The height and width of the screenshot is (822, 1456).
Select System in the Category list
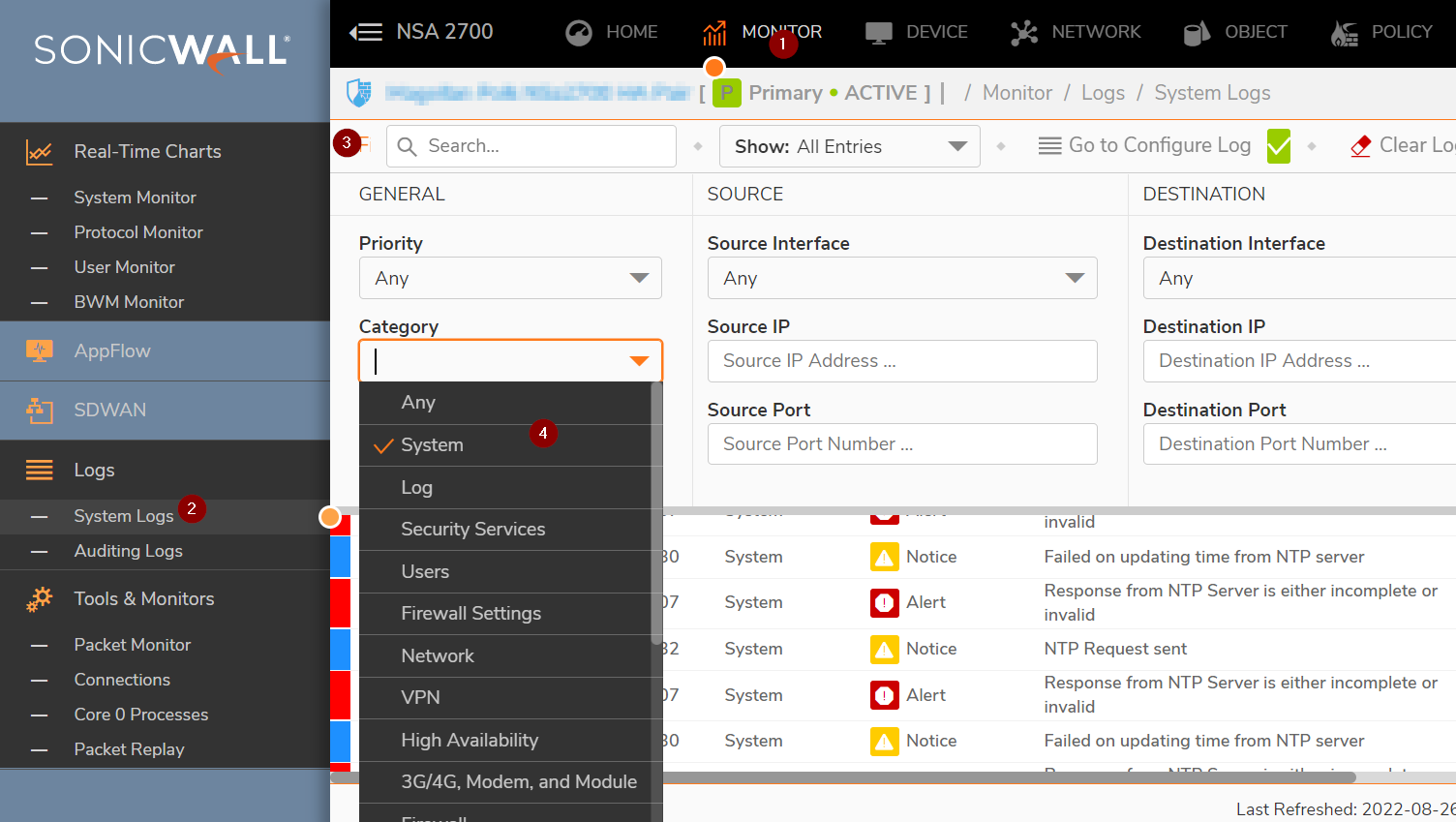[x=504, y=445]
